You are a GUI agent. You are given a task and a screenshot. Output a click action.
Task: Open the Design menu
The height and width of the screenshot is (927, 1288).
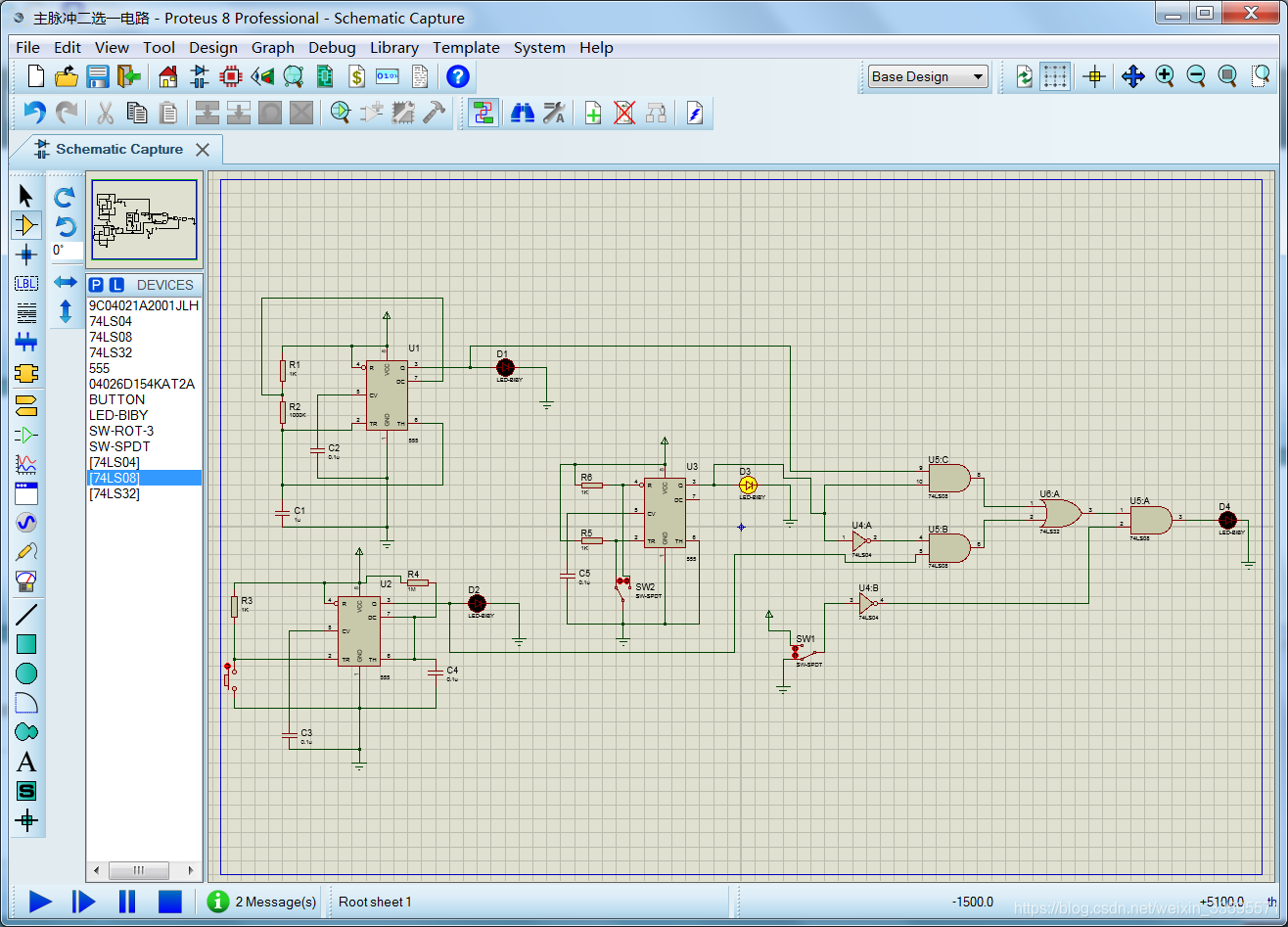(213, 47)
